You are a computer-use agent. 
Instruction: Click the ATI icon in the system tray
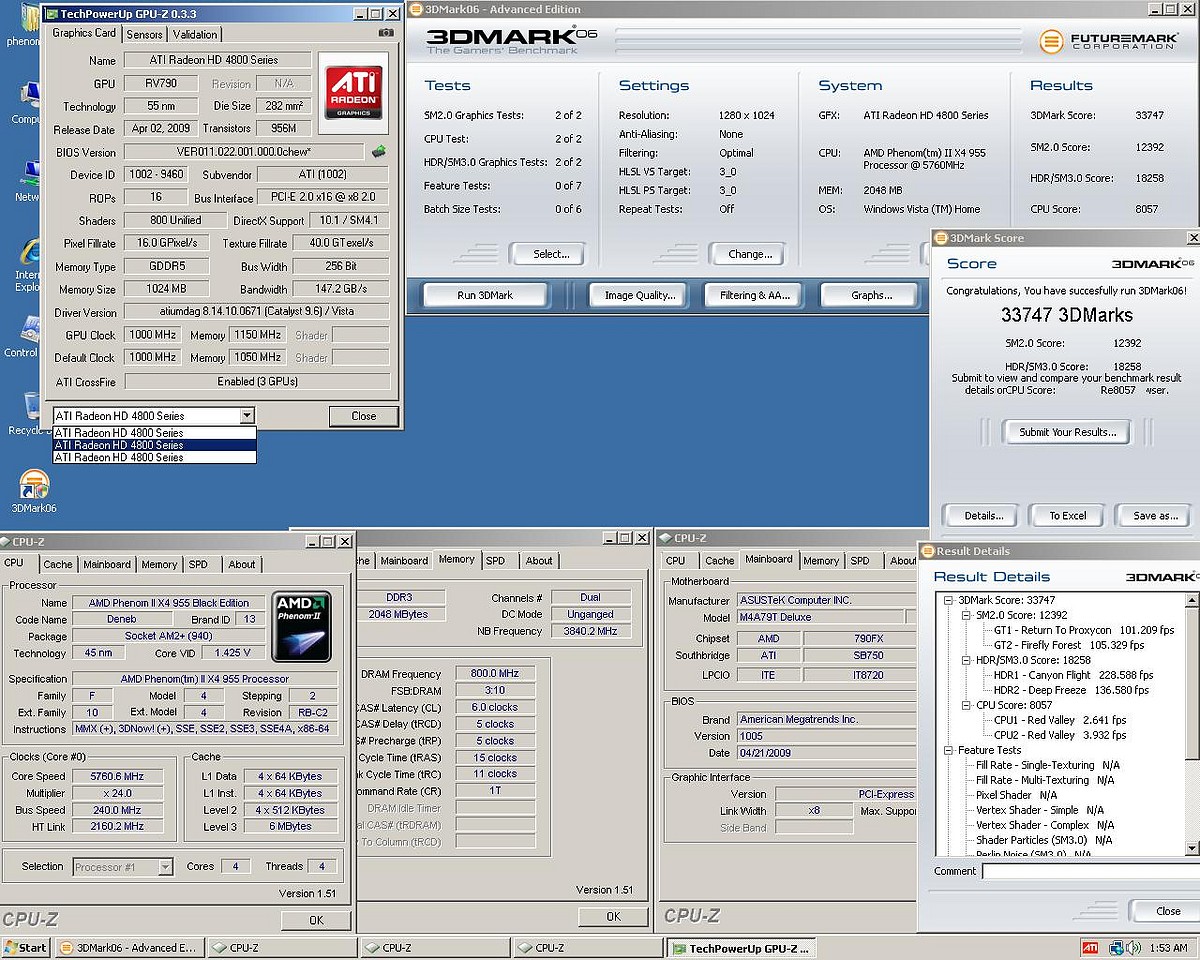click(x=1090, y=947)
